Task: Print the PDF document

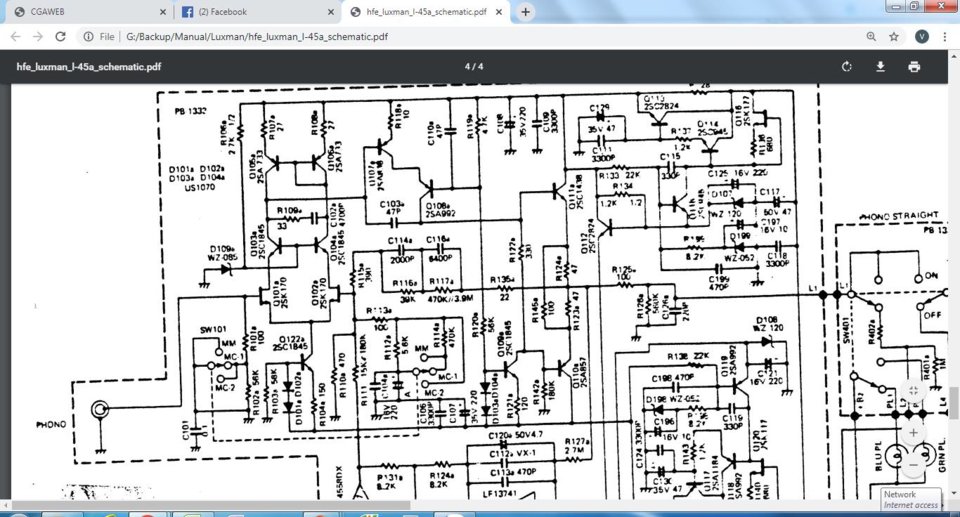Action: click(914, 67)
